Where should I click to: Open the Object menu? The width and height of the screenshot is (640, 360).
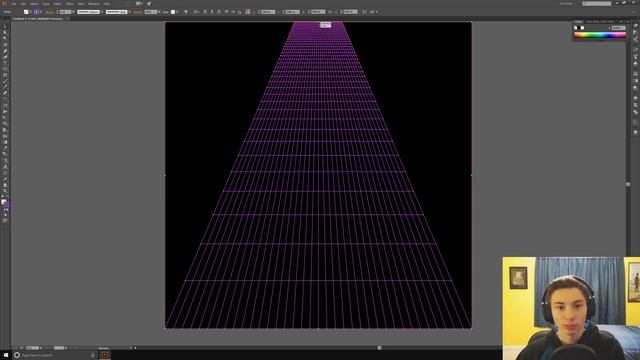pos(34,4)
